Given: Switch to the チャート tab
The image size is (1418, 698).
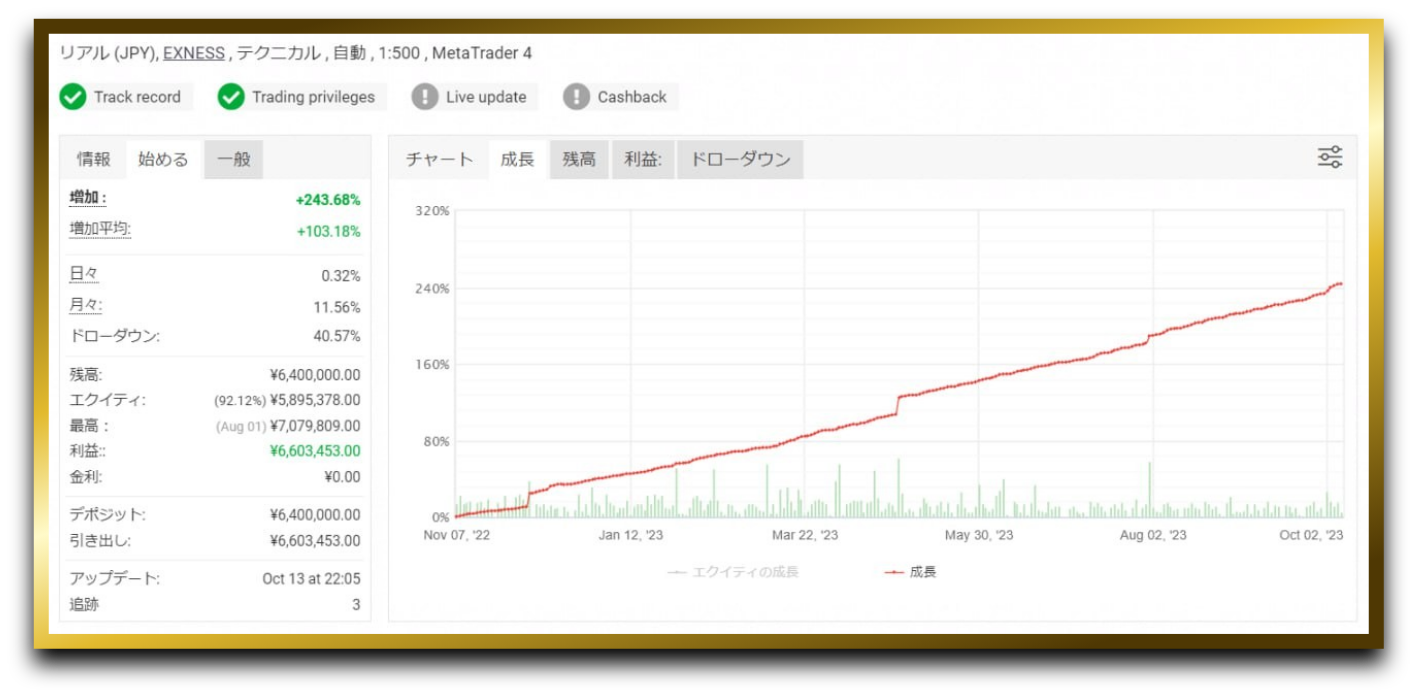Looking at the screenshot, I should click(x=439, y=159).
